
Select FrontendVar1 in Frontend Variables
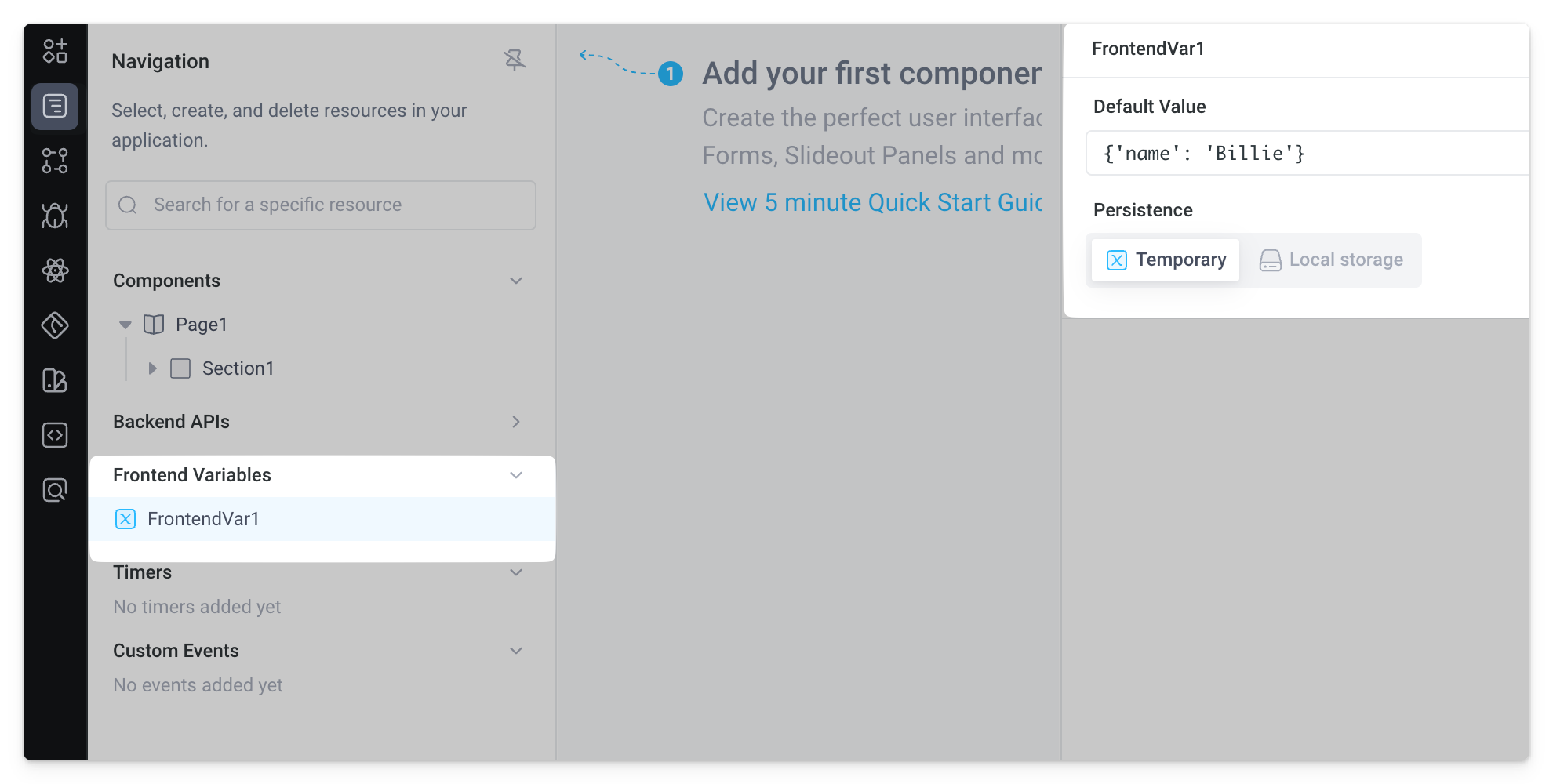(x=204, y=518)
